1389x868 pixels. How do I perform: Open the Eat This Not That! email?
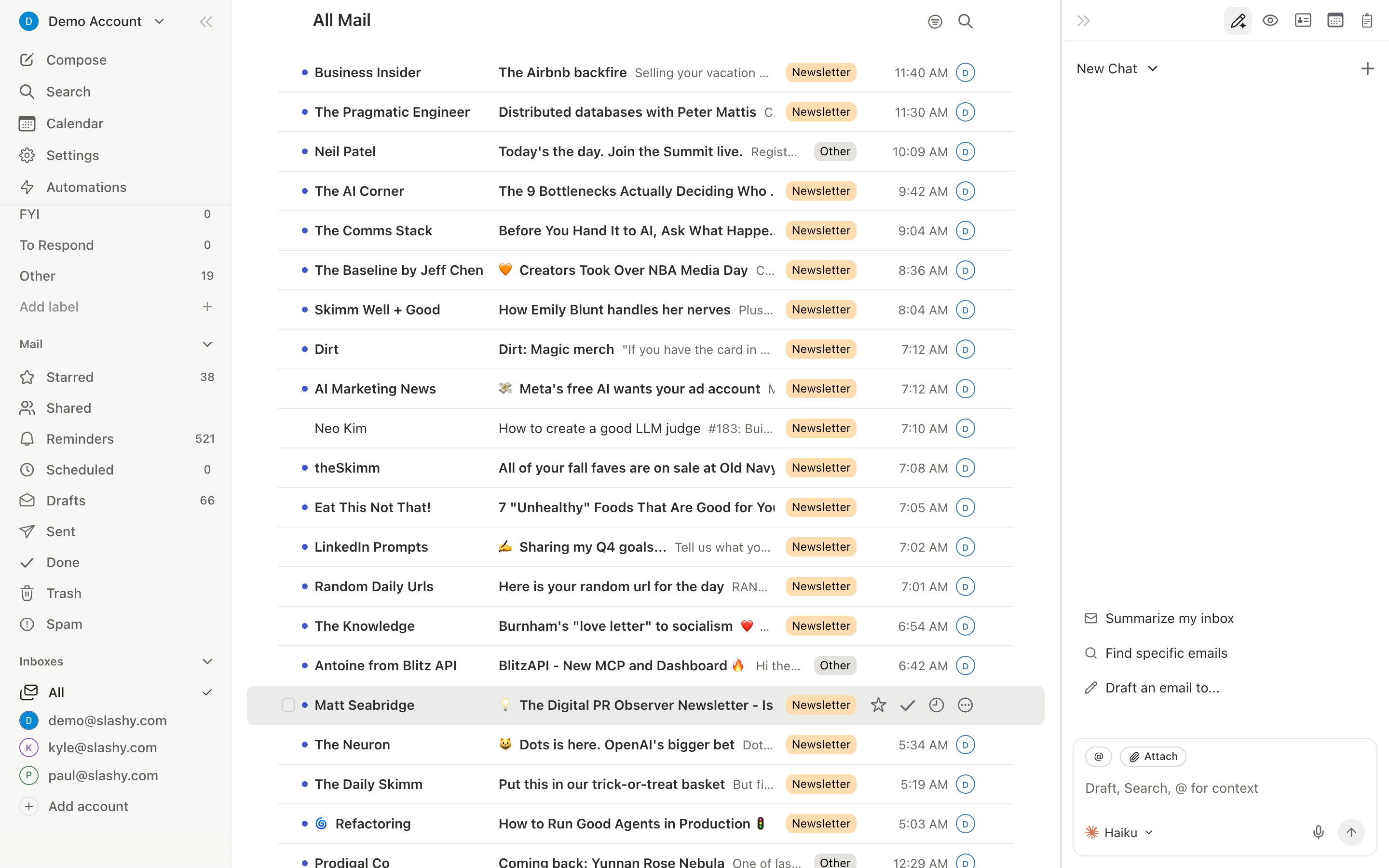(645, 507)
